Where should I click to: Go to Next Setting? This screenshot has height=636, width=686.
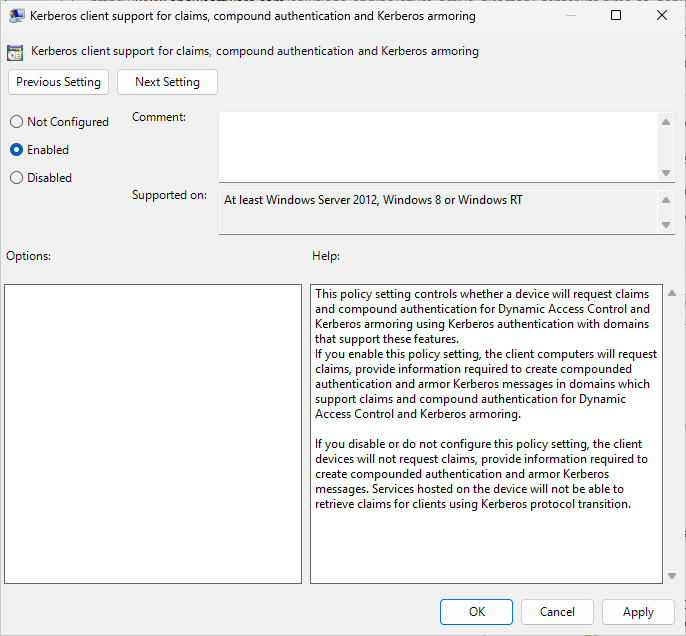pos(167,82)
